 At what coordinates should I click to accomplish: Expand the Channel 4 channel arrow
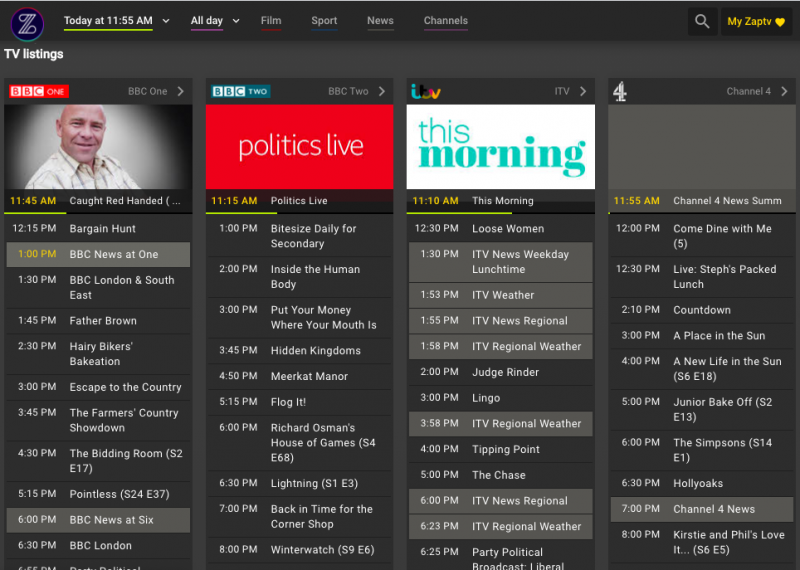coord(785,92)
